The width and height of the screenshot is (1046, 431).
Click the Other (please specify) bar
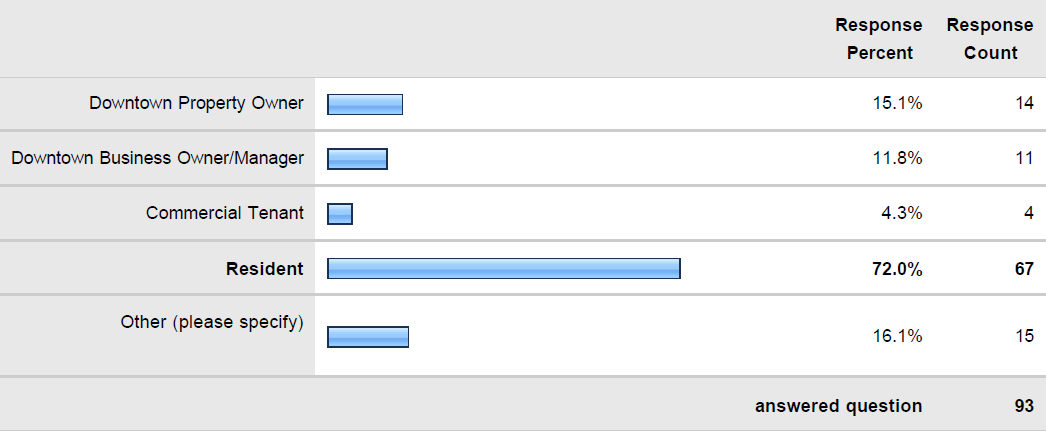click(368, 337)
